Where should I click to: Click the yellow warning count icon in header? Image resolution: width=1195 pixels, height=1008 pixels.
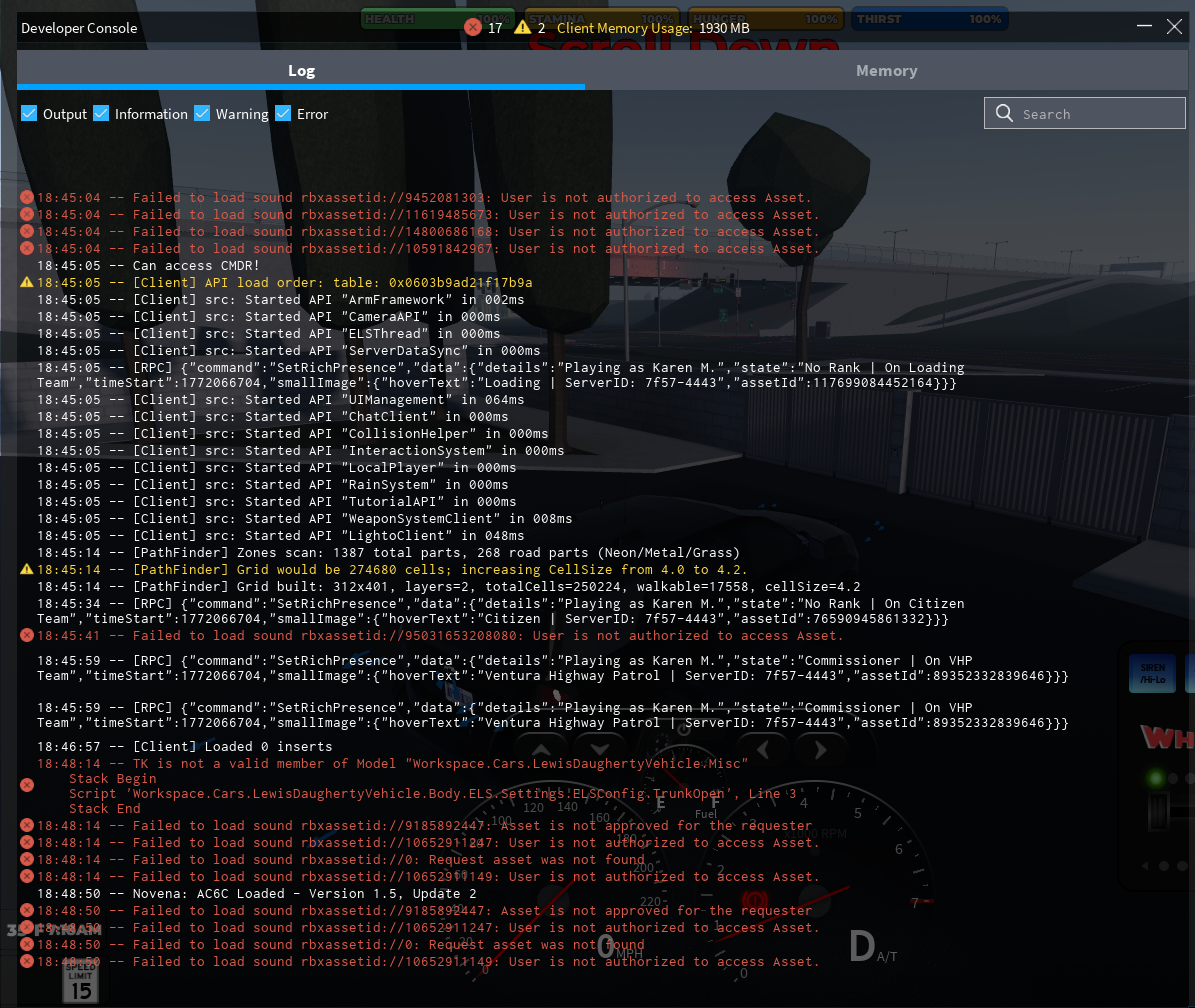tap(522, 28)
